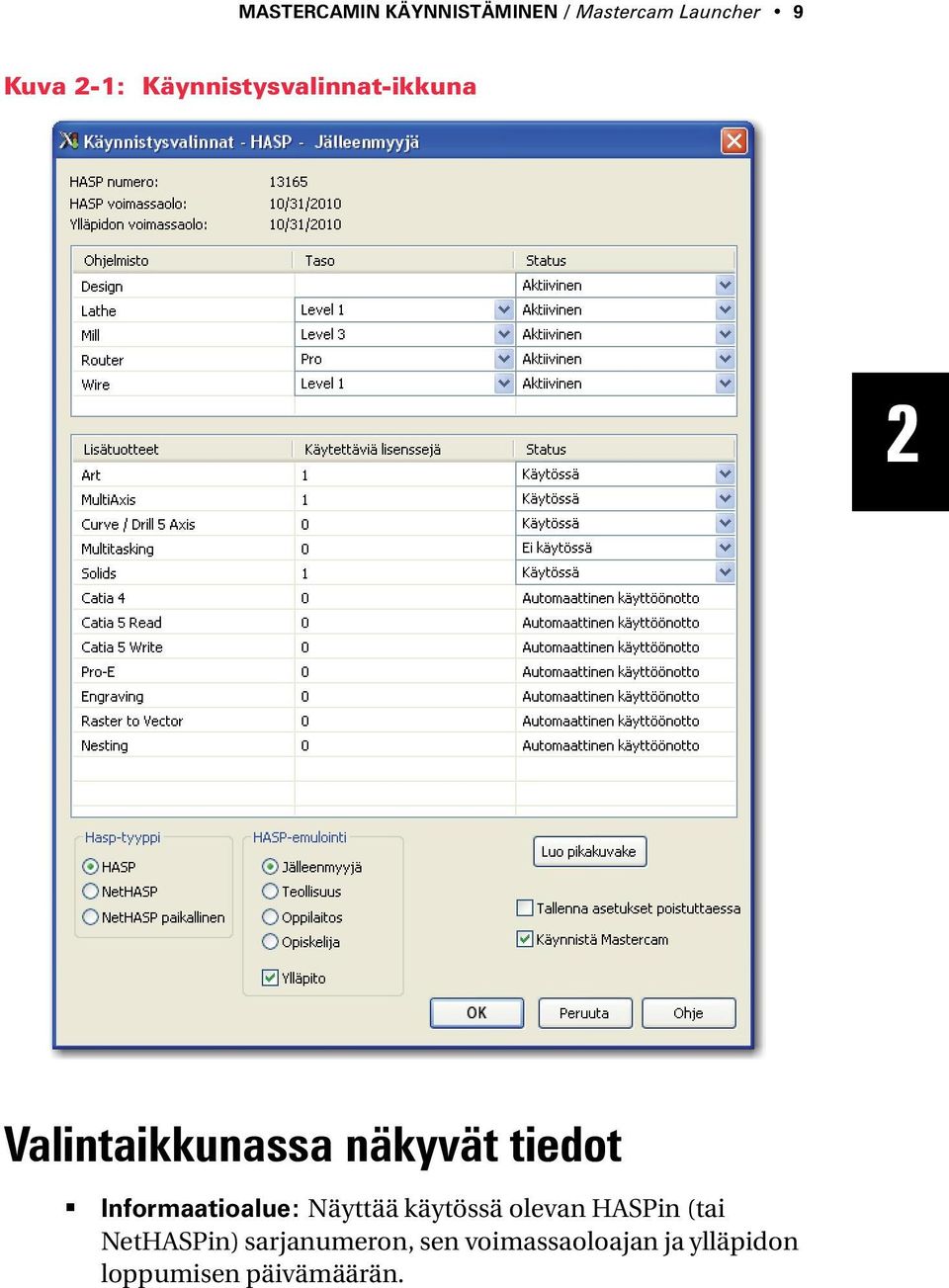Click the HASP voimassaolo date value

tap(304, 204)
